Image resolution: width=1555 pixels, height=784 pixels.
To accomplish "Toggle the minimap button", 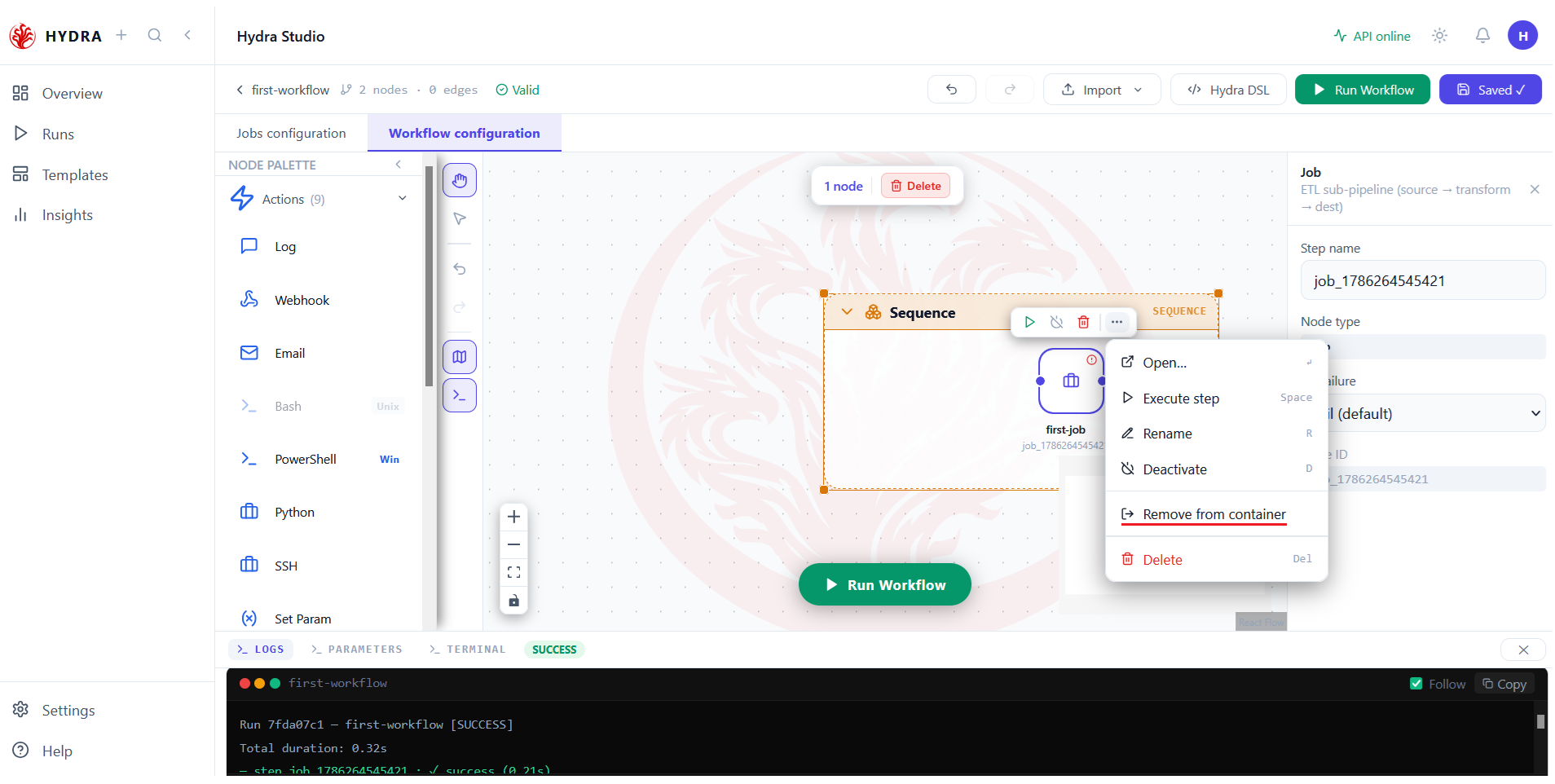I will [x=460, y=357].
